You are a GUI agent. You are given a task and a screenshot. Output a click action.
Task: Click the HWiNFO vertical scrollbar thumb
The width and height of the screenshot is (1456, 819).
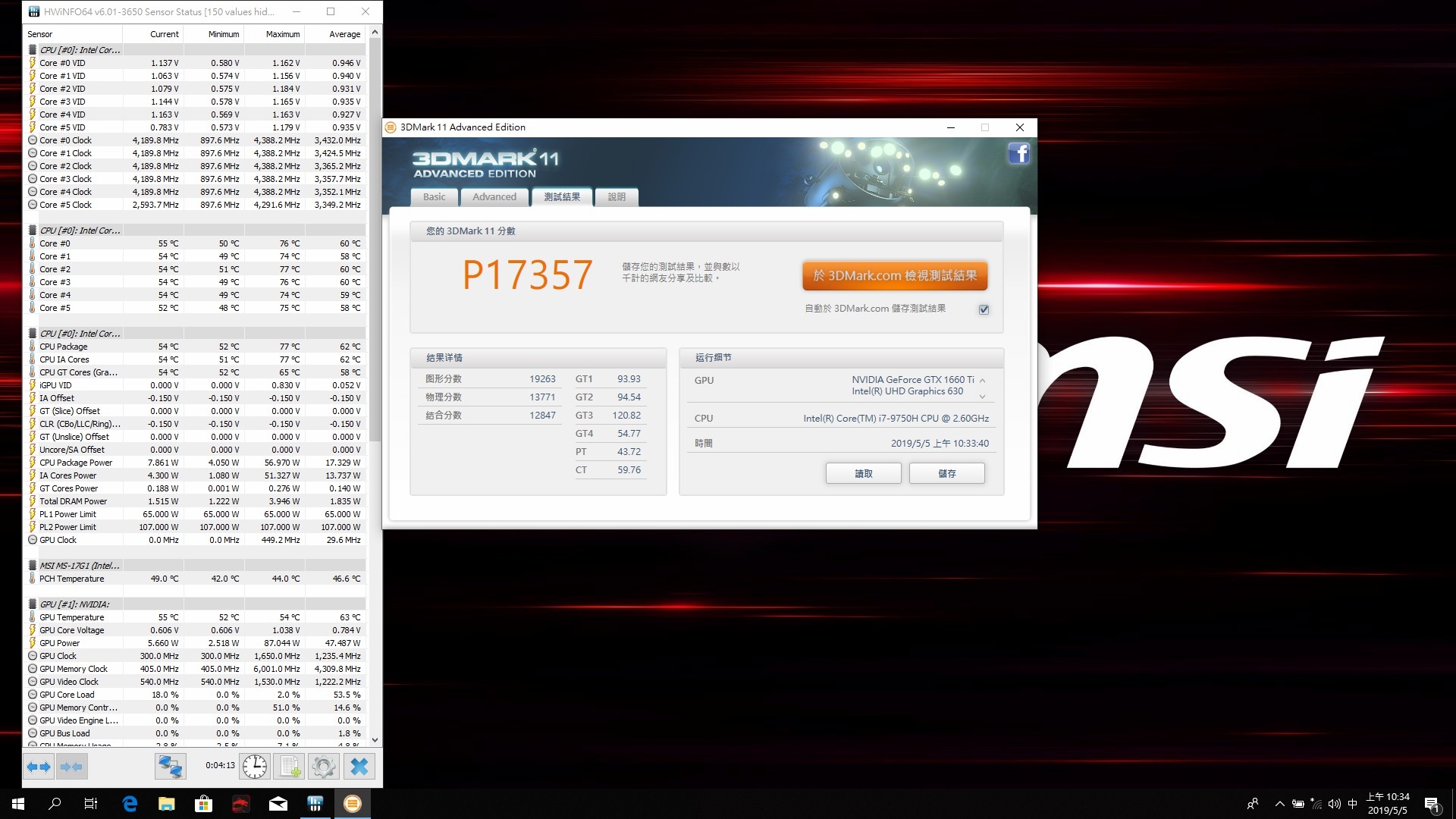coord(375,240)
